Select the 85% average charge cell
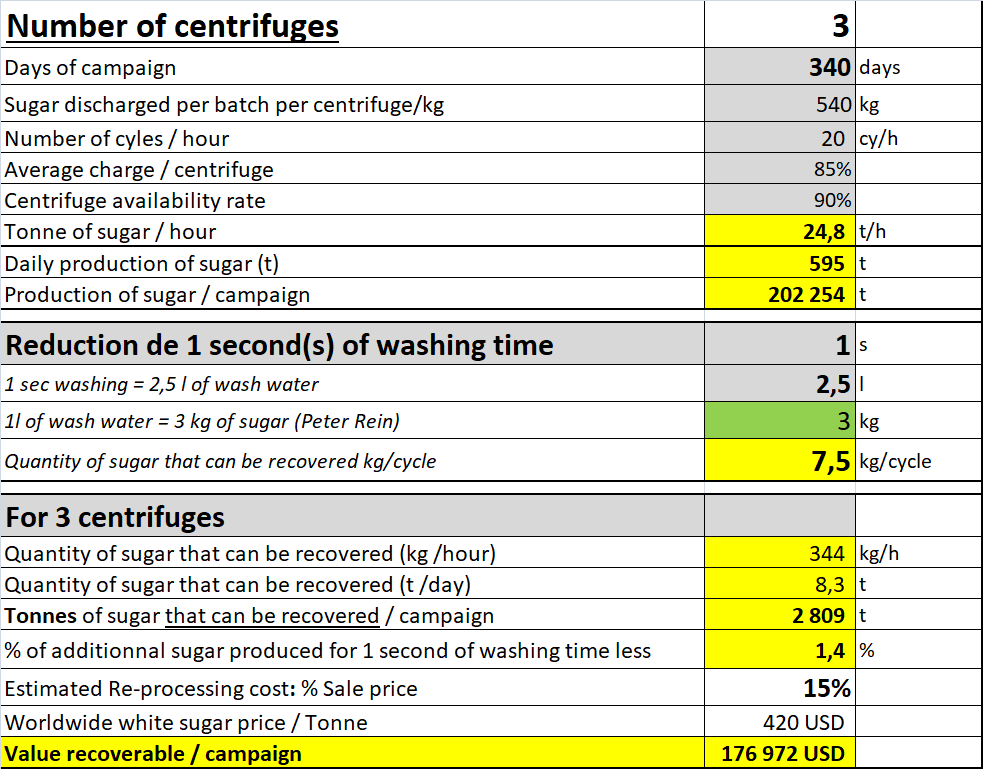 point(780,170)
